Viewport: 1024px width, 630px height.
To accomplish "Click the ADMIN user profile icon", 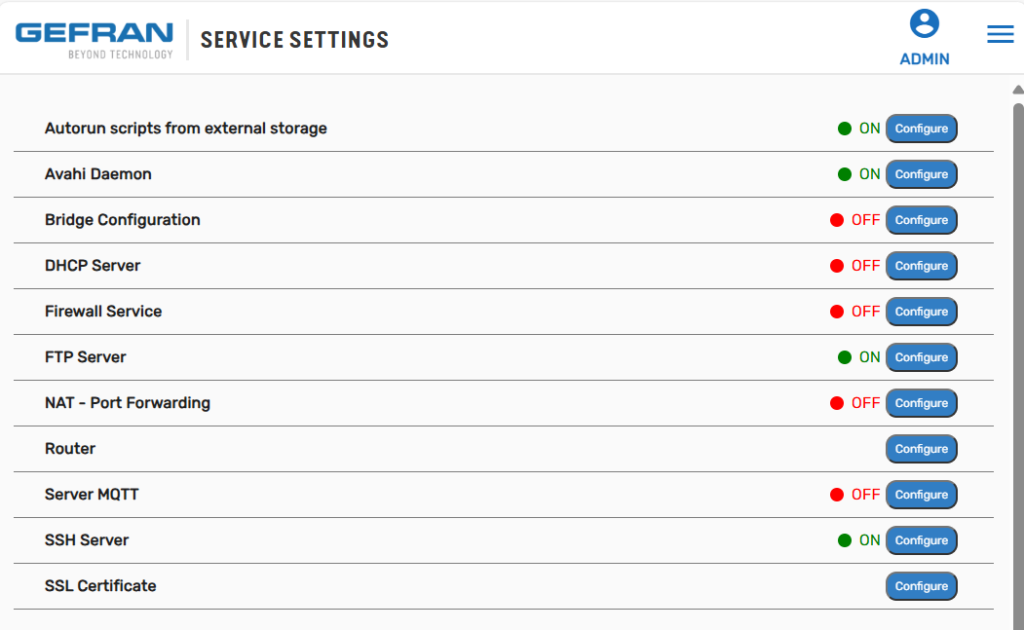I will [x=924, y=24].
